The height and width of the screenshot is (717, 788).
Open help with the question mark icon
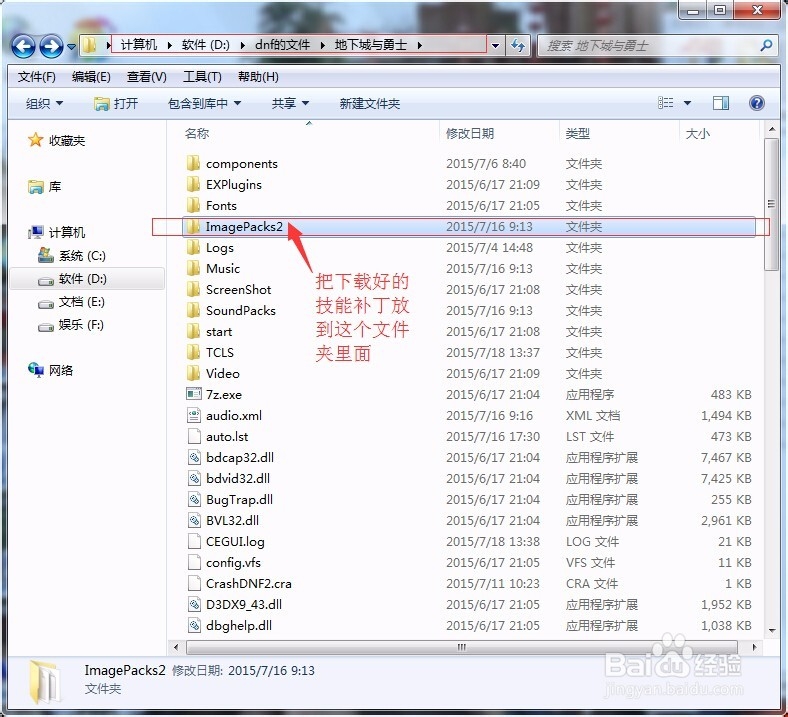click(757, 103)
